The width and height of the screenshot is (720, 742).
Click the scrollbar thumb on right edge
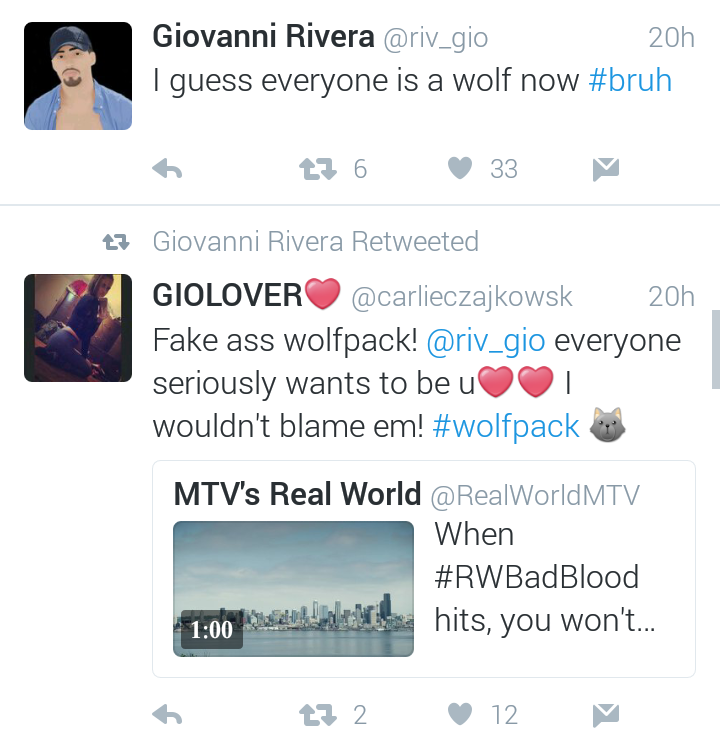716,349
